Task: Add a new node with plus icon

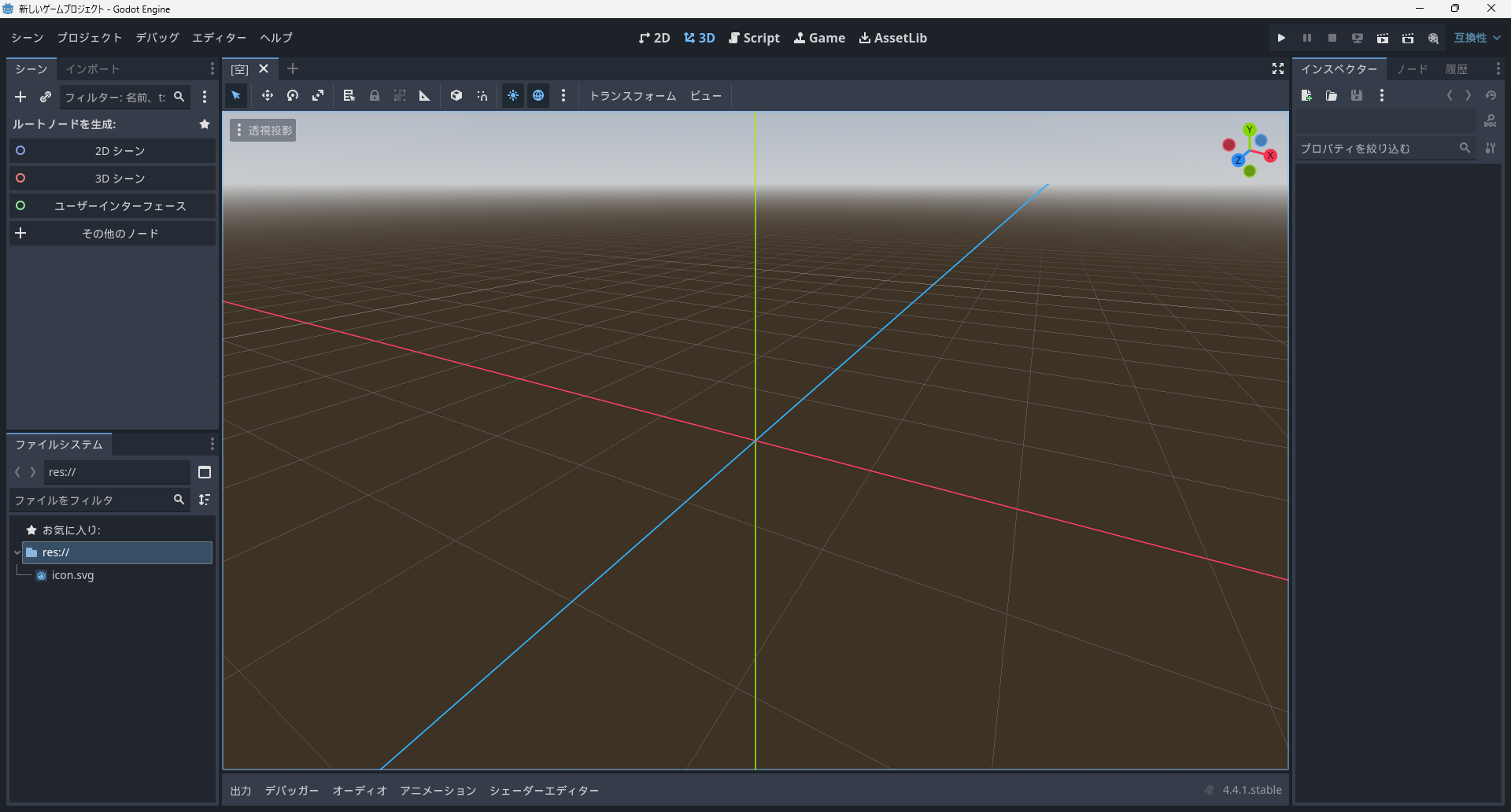Action: tap(20, 97)
